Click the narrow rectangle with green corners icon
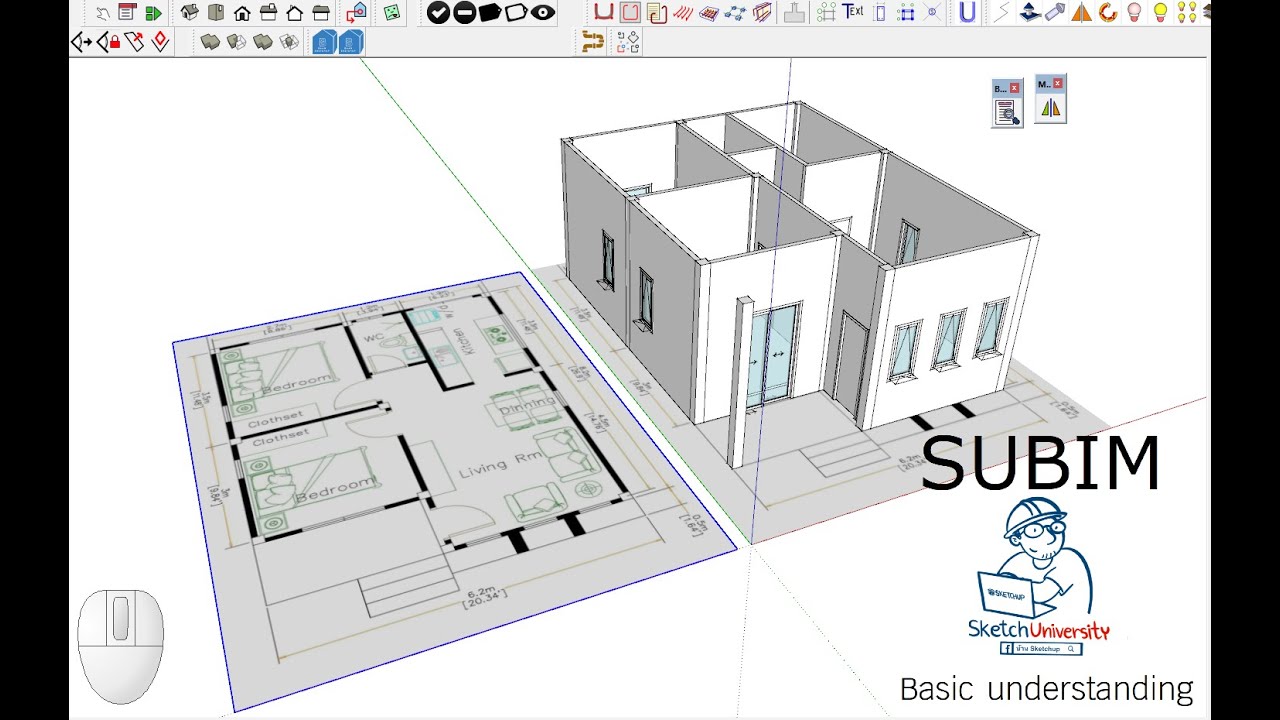Screen dimensions: 1280x720 point(880,13)
